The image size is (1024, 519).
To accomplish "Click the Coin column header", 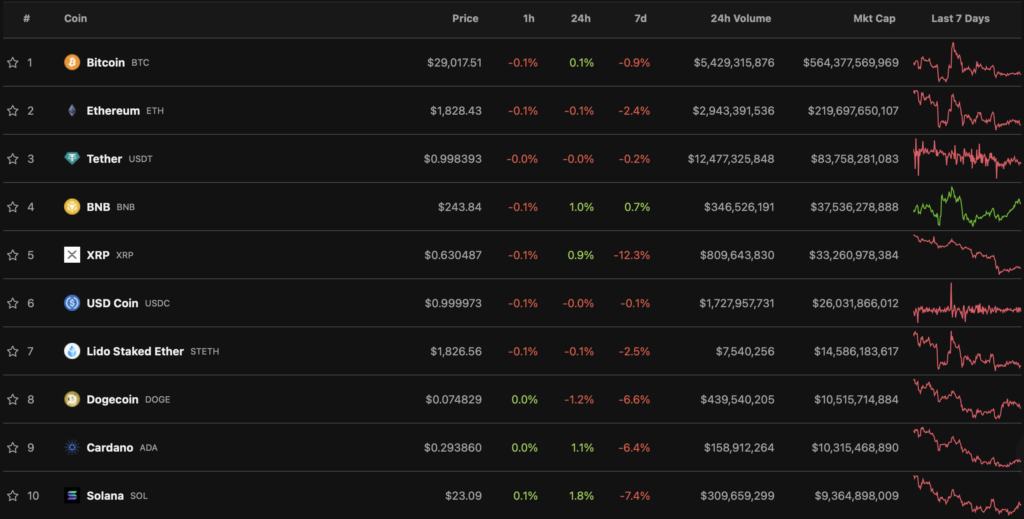I will 74,18.
